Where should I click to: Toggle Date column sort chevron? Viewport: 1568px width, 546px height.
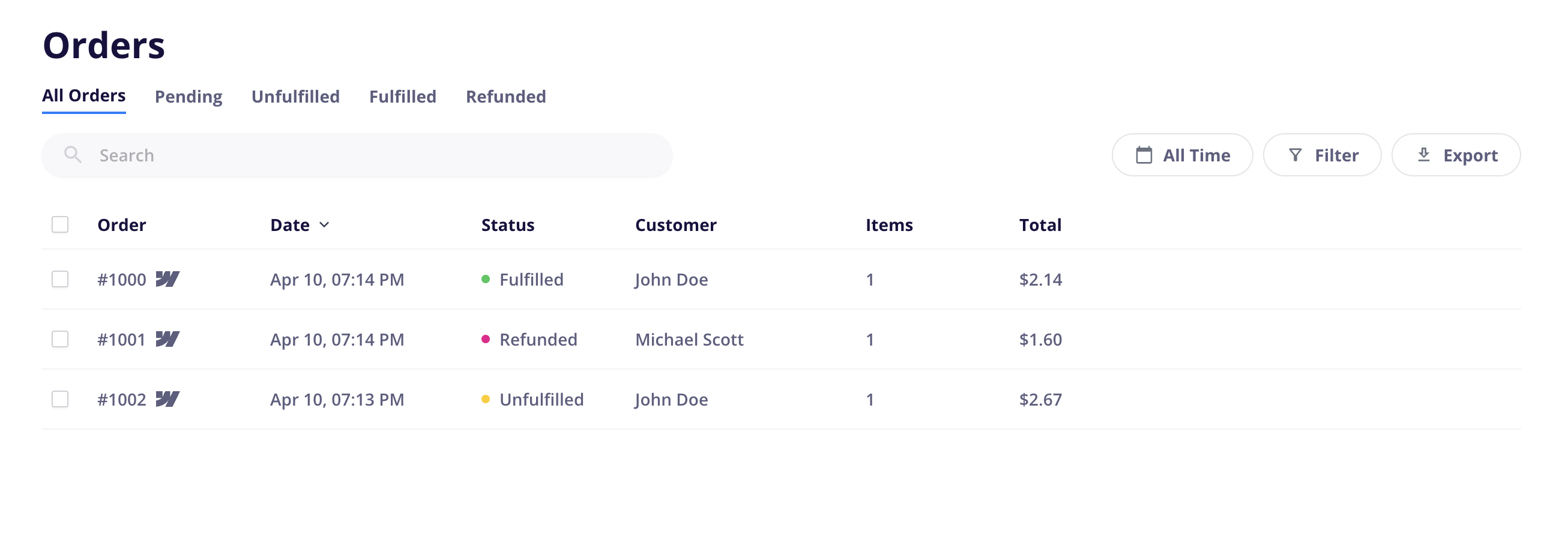324,224
